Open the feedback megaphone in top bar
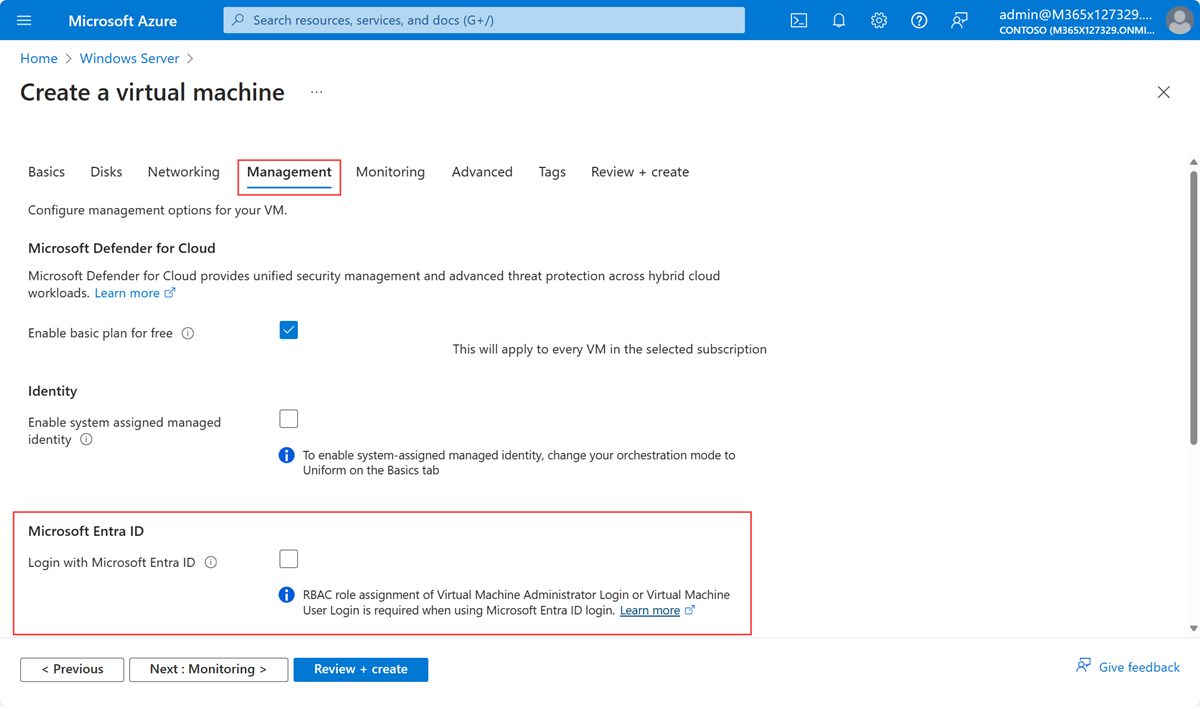 (958, 20)
